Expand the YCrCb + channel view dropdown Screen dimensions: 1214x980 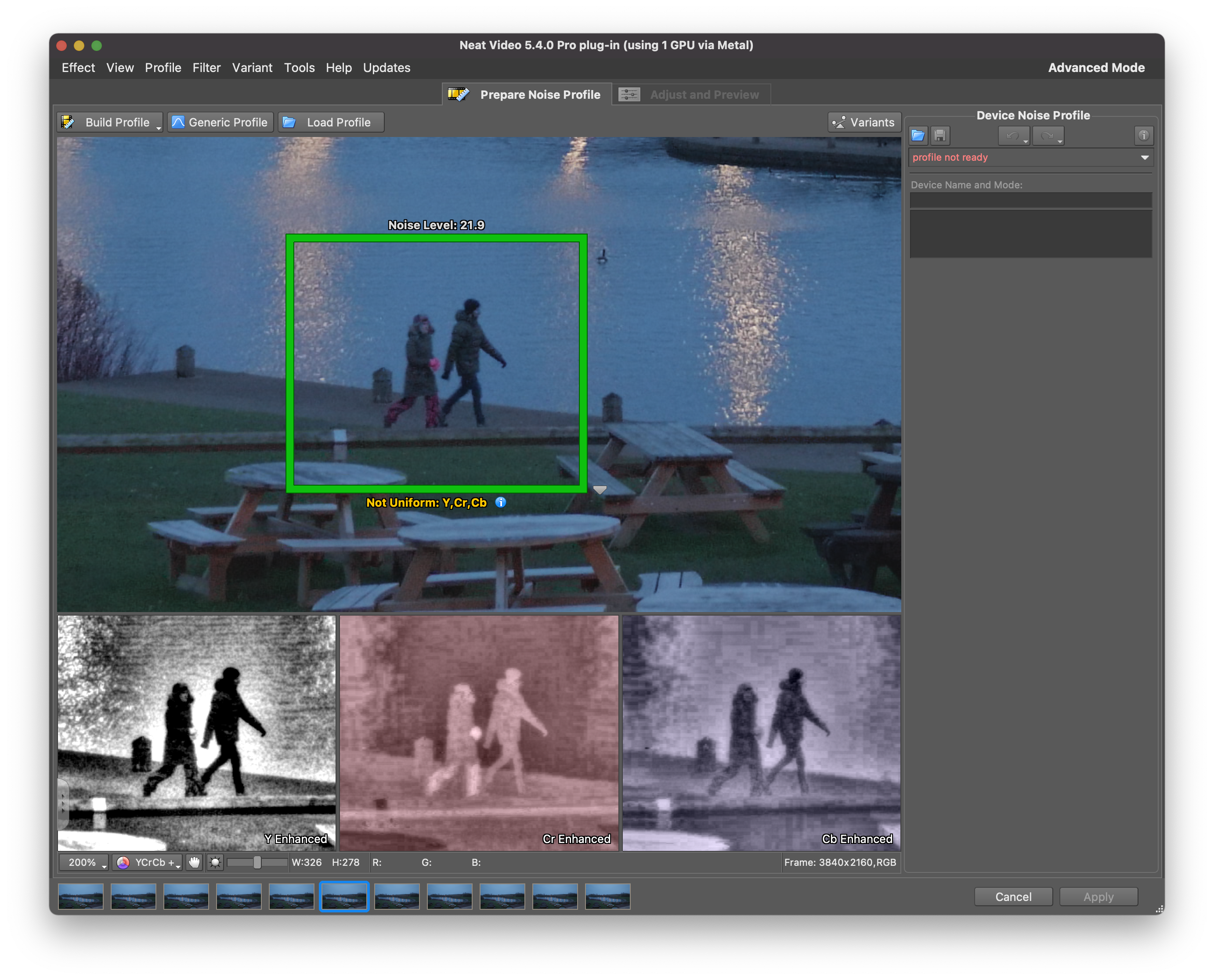coord(148,862)
